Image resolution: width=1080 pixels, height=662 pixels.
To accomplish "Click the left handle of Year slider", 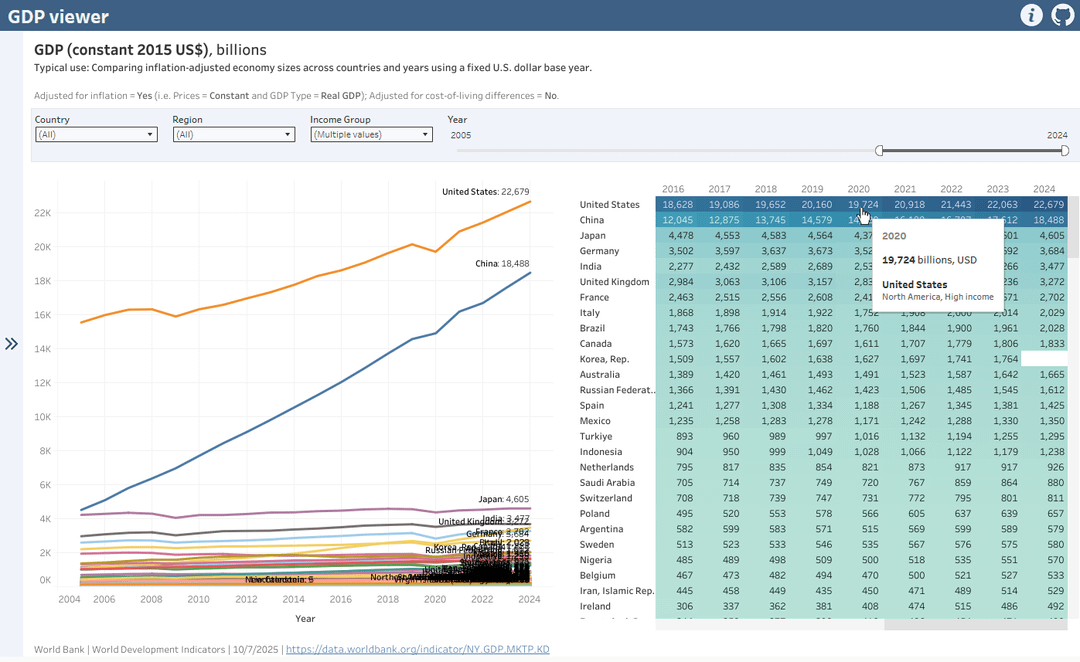I will 879,150.
